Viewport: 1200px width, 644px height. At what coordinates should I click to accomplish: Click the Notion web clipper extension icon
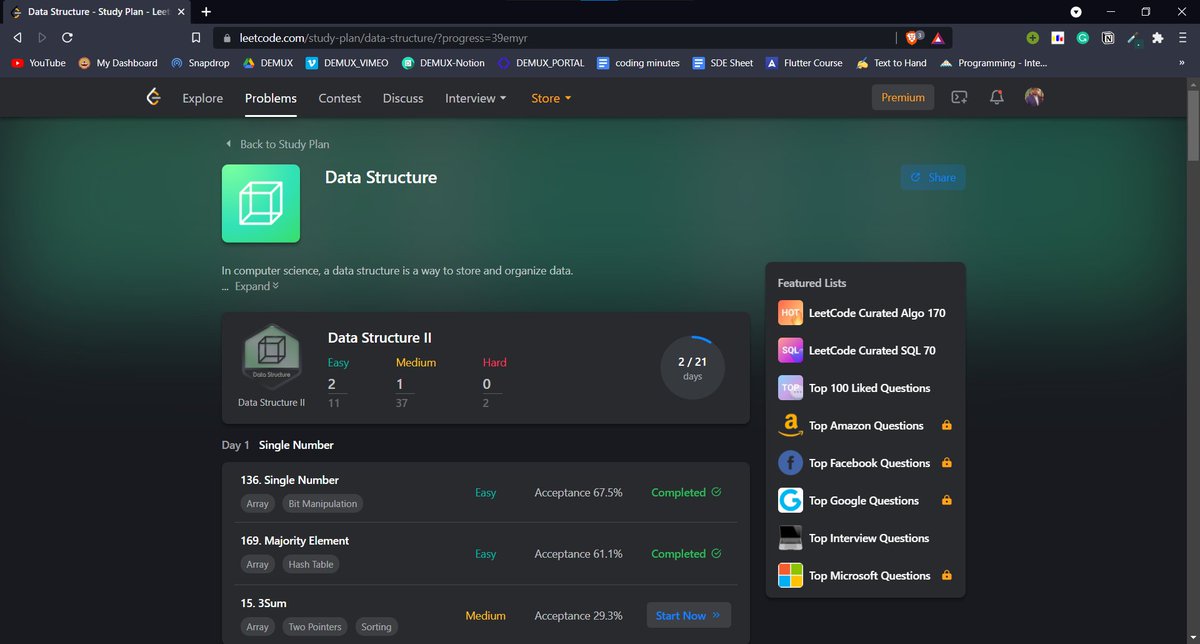[x=1108, y=38]
